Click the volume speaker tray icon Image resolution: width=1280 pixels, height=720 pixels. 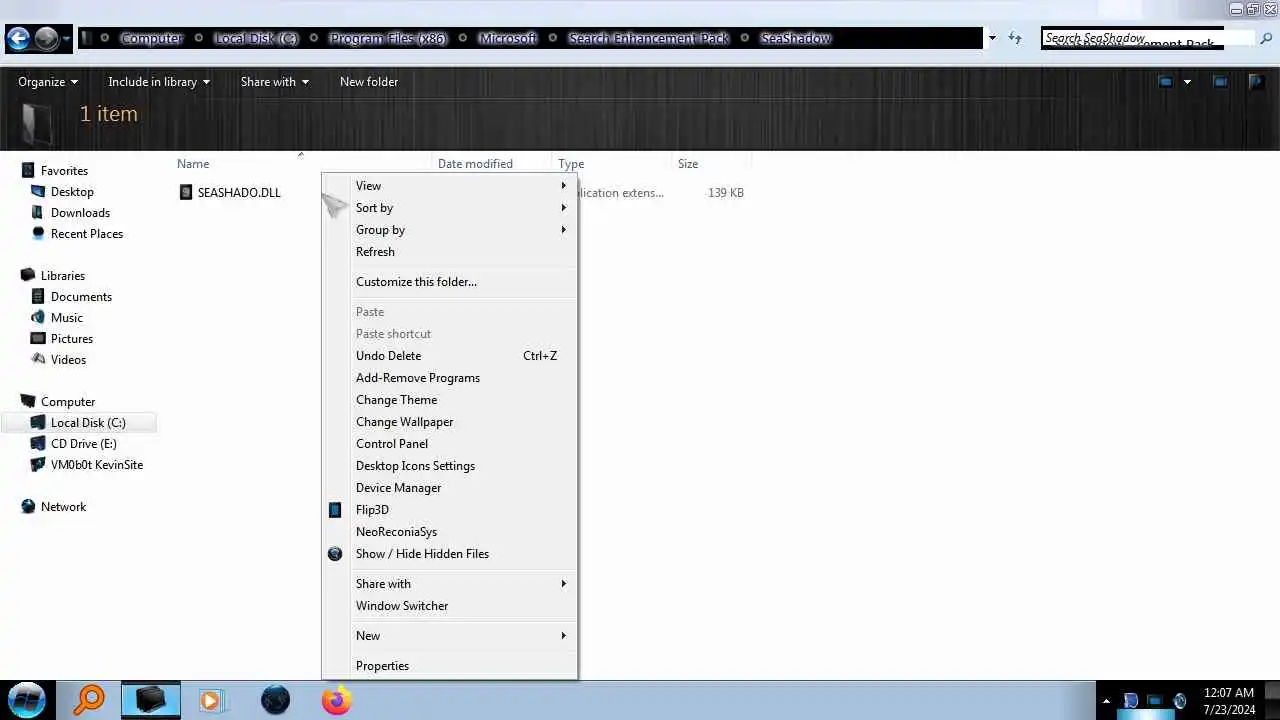click(1180, 701)
